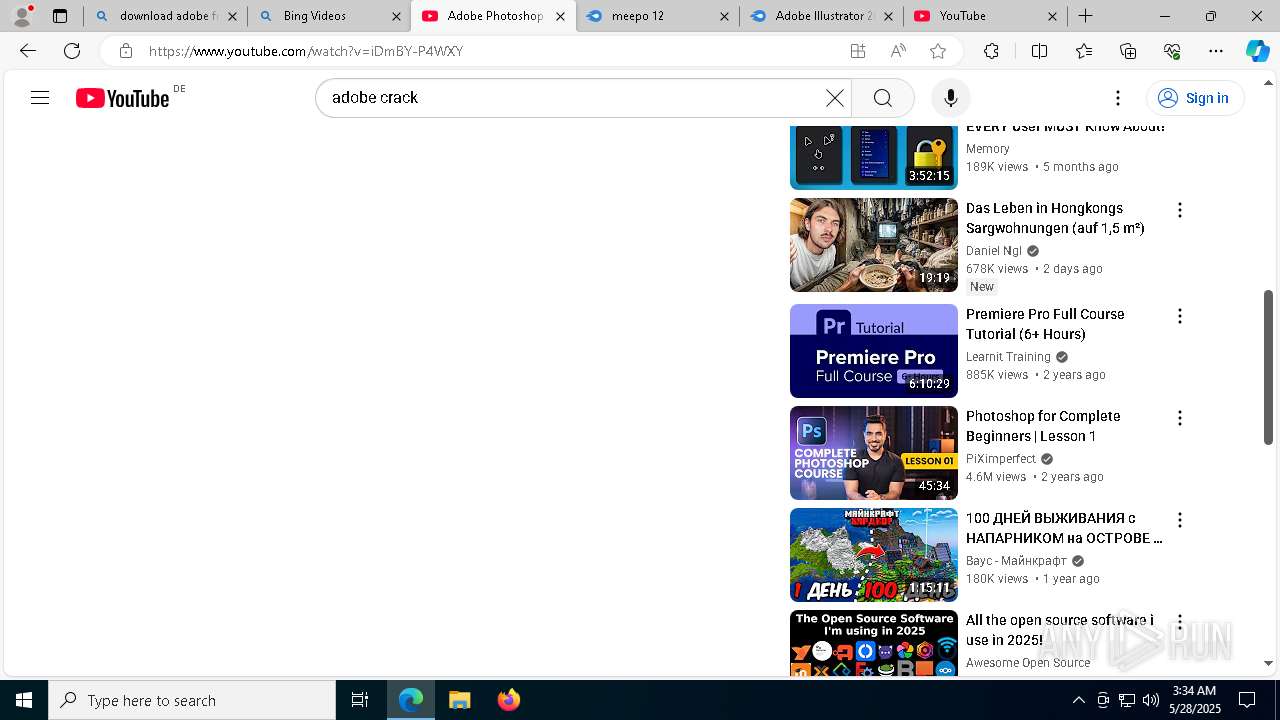
Task: Open 'Photoshop for Complete Beginners' title
Action: click(x=1043, y=426)
